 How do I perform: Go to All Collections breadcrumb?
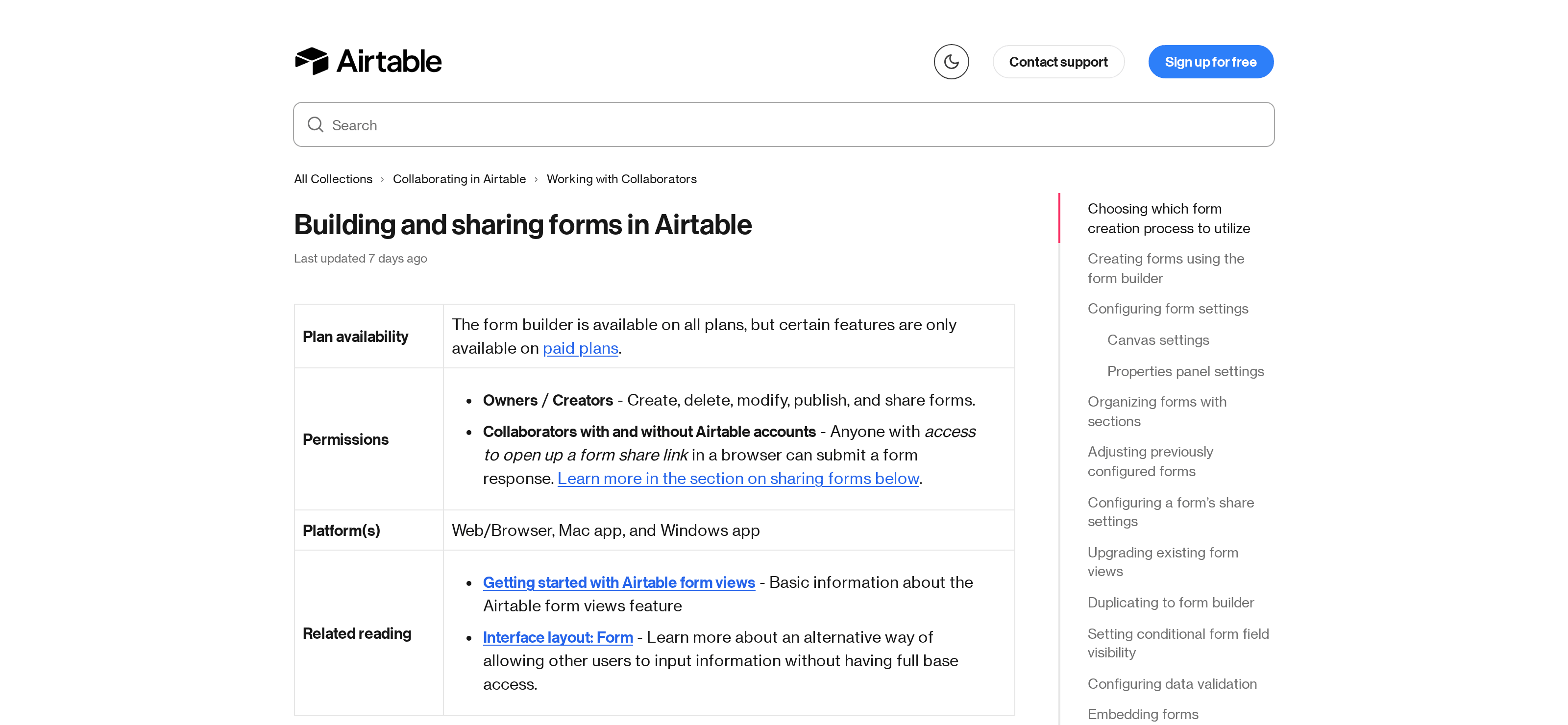[x=333, y=179]
